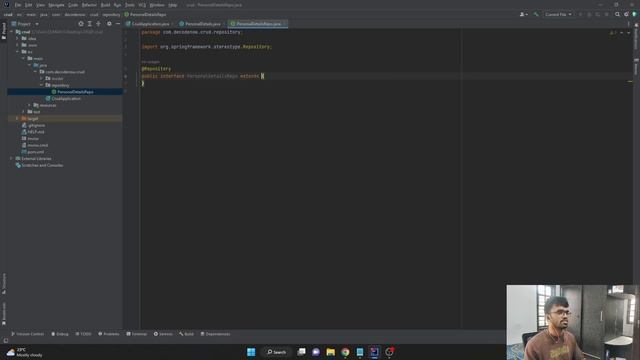Select PersonalDetailsRepo in project tree
Screen dimensions: 640x360
point(73,92)
